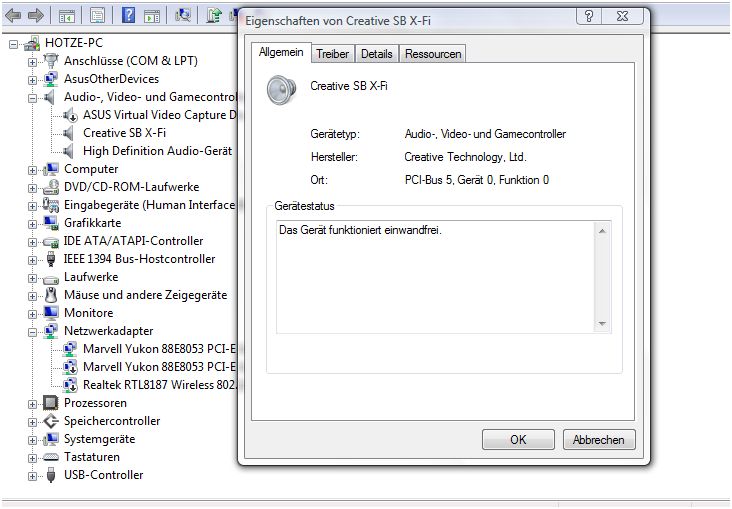The width and height of the screenshot is (732, 509).
Task: Click the Prozessoren chip icon
Action: 50,403
